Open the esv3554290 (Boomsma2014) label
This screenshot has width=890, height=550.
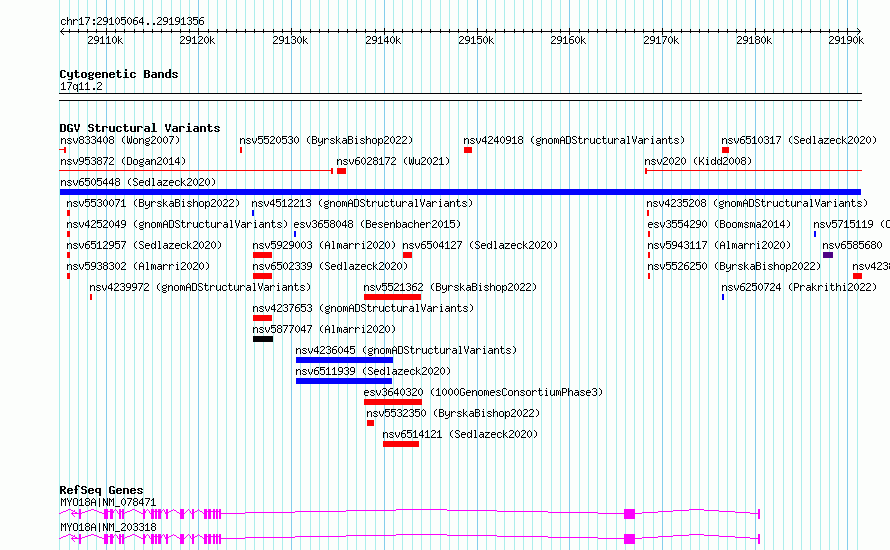point(719,224)
